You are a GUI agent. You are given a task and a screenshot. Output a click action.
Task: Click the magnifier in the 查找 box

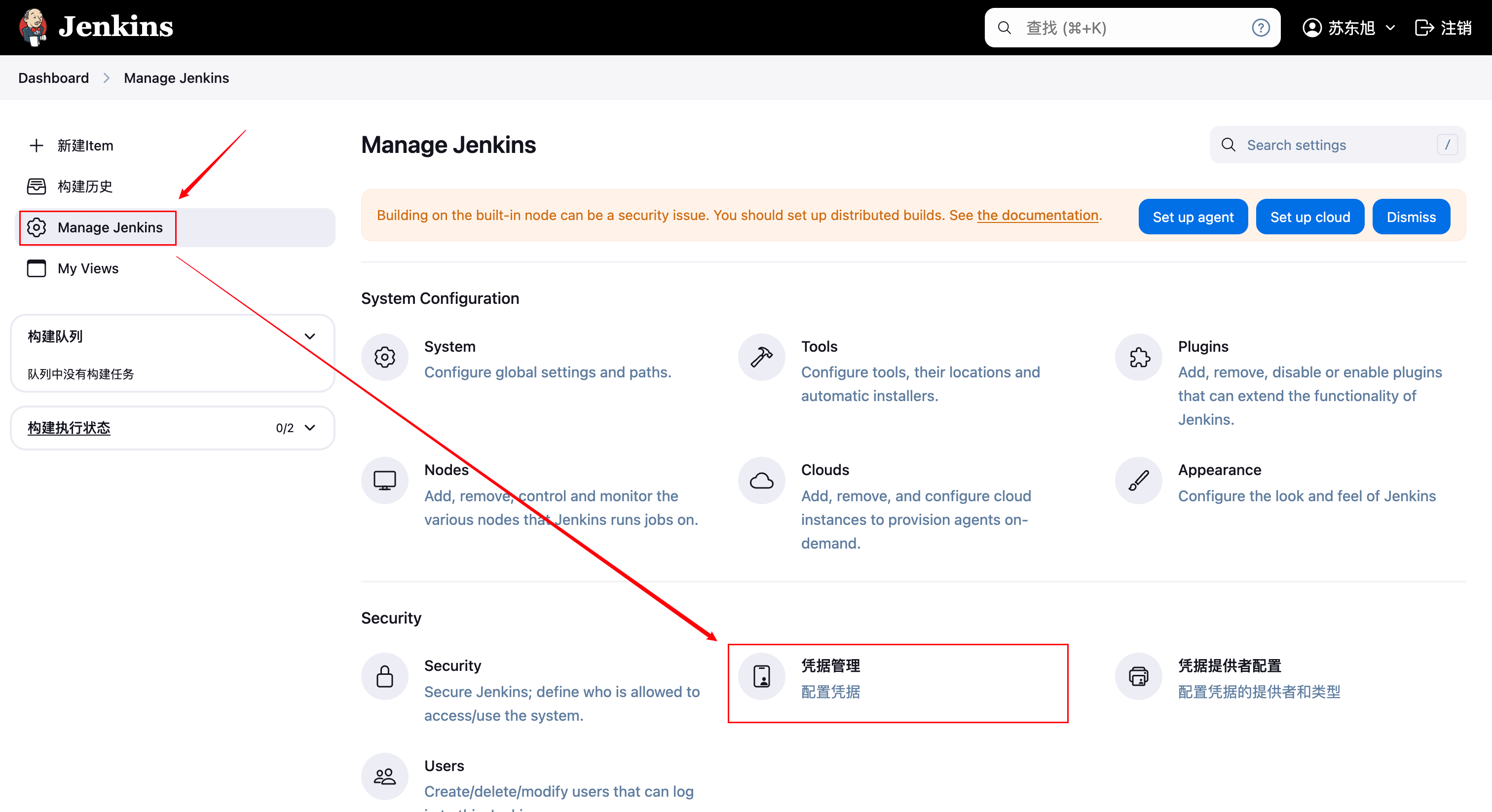point(1005,28)
